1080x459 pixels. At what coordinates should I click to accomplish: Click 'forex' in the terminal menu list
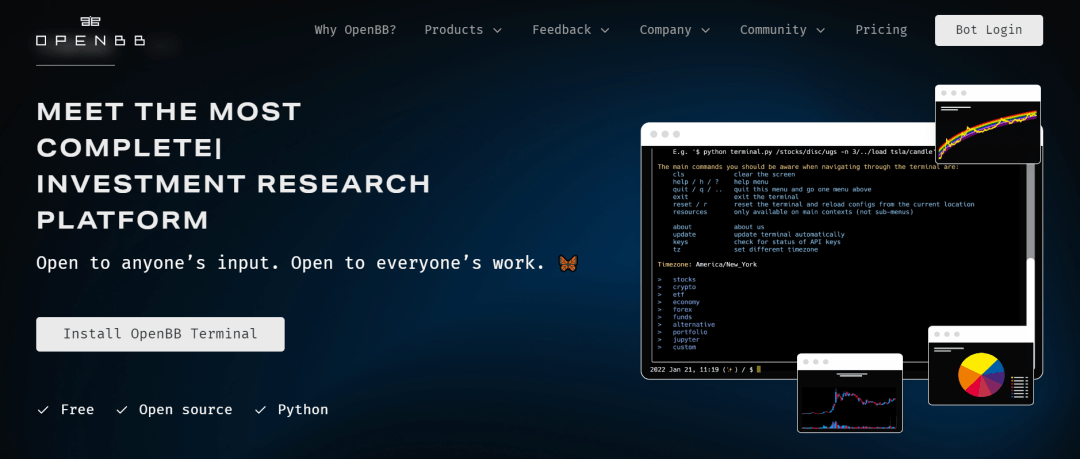(x=683, y=309)
